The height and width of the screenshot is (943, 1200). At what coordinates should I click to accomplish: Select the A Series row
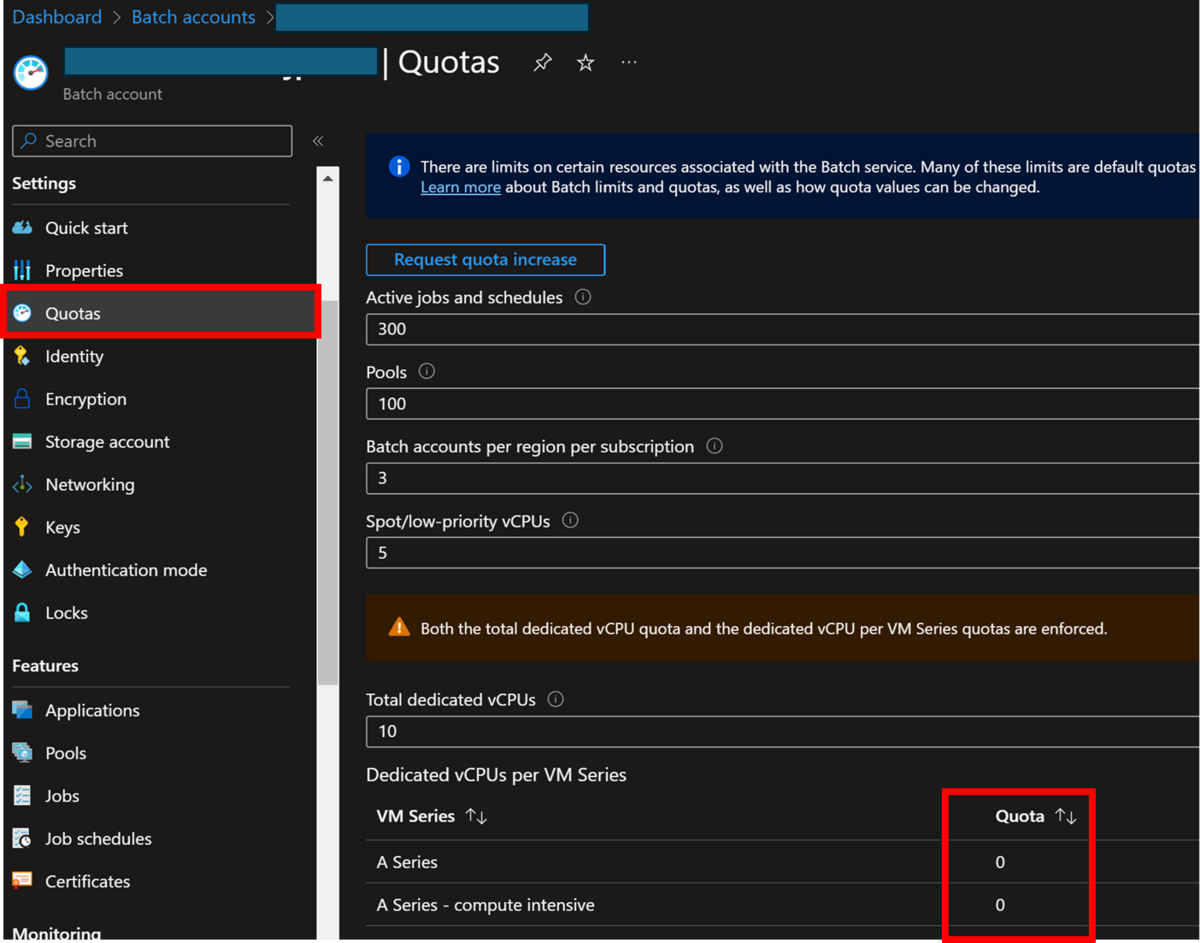783,862
